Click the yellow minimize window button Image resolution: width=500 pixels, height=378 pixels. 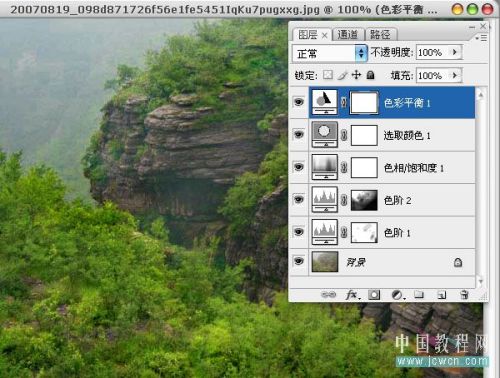tap(457, 9)
